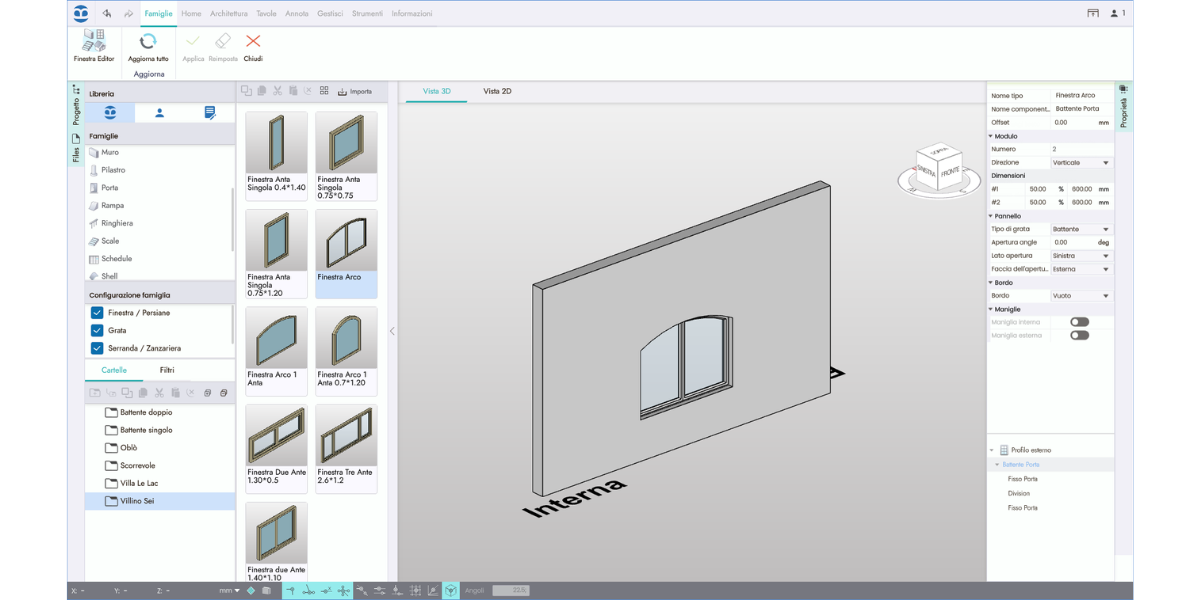Click the Chiudi red X icon
The width and height of the screenshot is (1200, 600).
[253, 42]
